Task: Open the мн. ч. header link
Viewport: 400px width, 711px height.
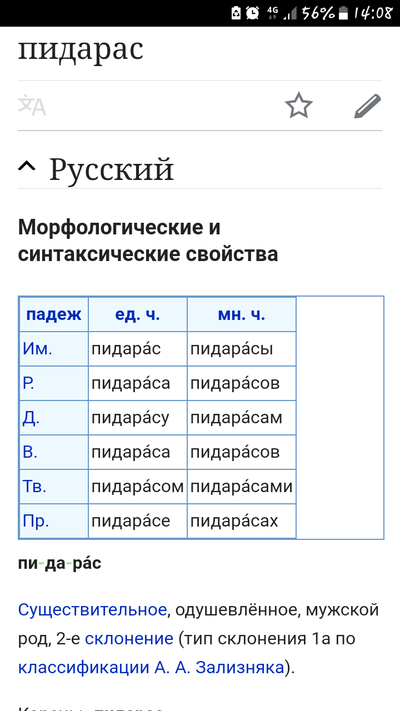Action: click(241, 315)
